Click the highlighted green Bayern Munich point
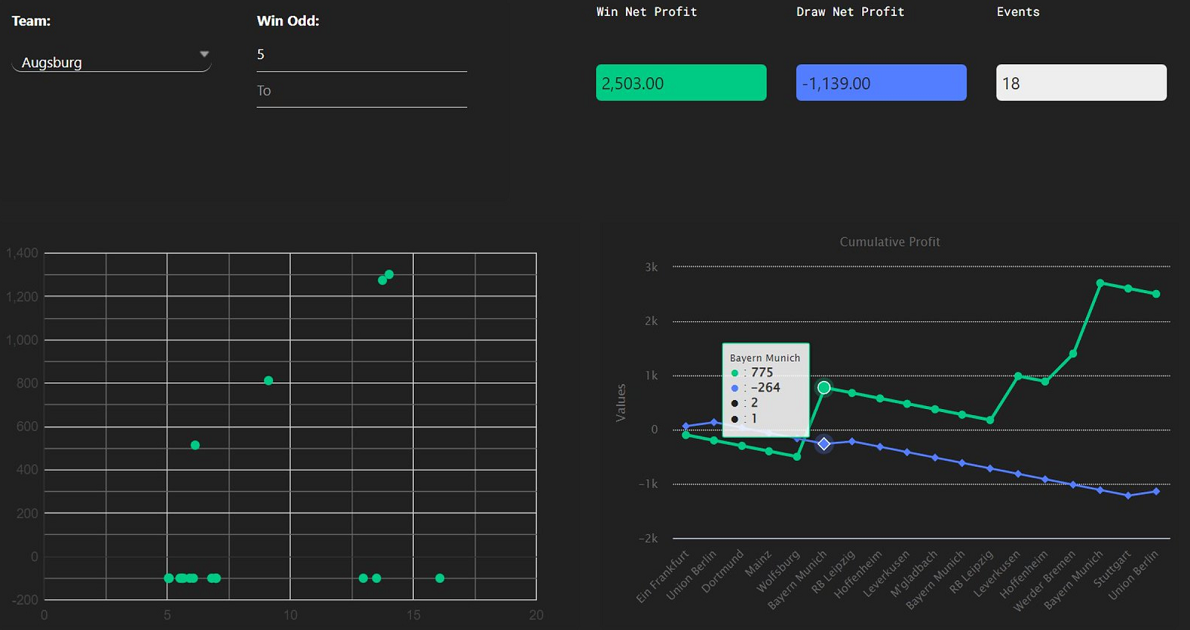 (824, 388)
